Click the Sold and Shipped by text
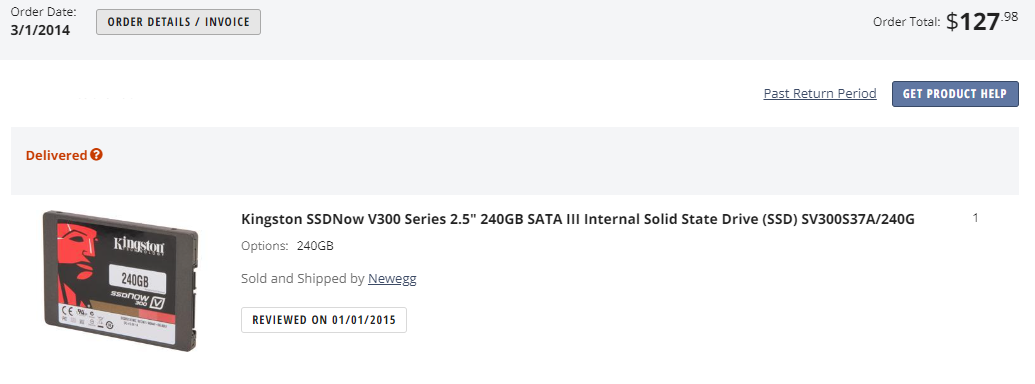 [x=303, y=278]
